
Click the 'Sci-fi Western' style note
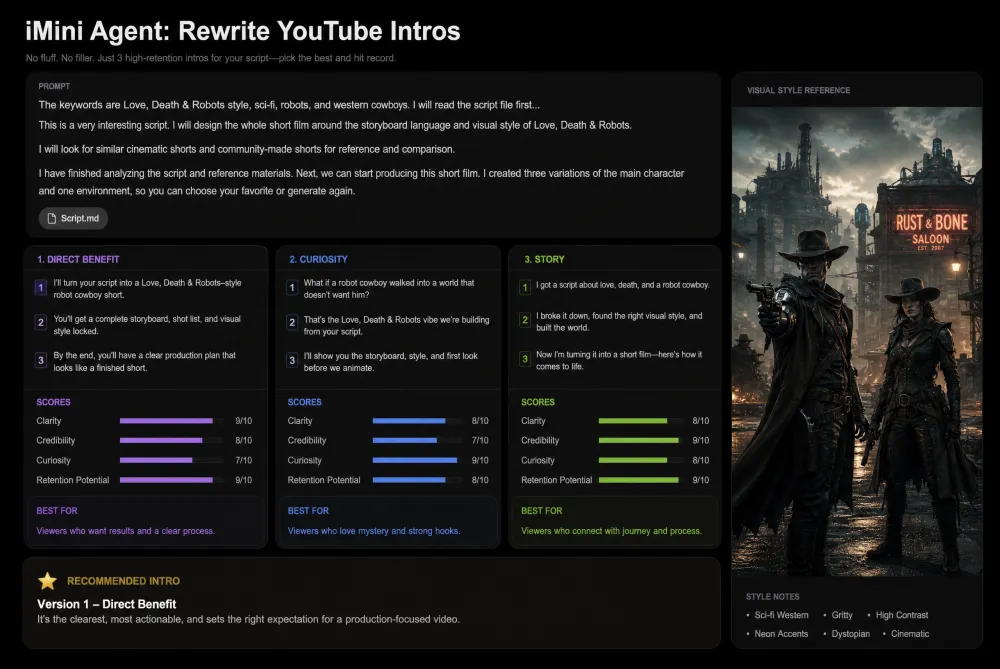tap(781, 615)
